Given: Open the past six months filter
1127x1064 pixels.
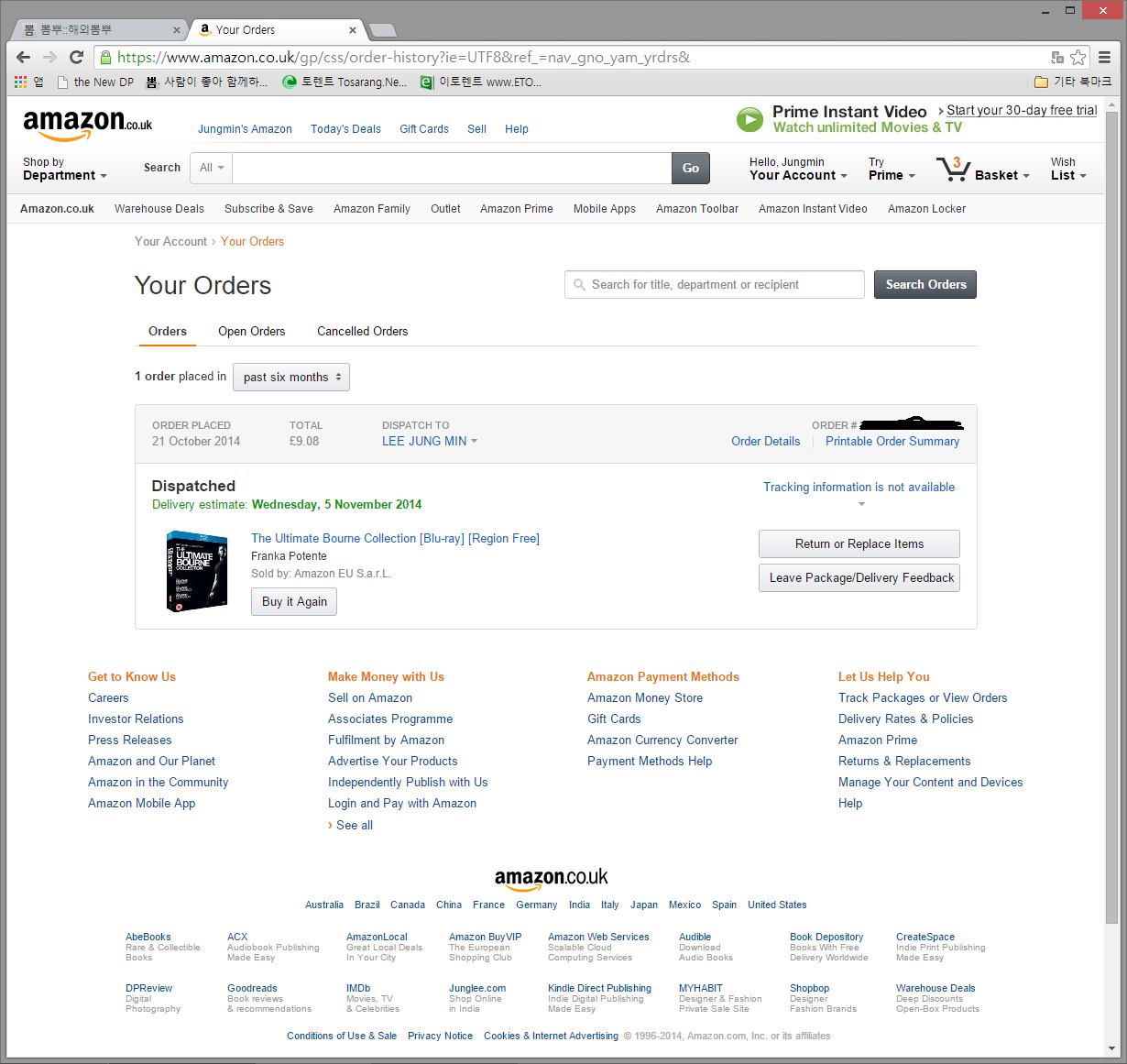Looking at the screenshot, I should point(291,377).
